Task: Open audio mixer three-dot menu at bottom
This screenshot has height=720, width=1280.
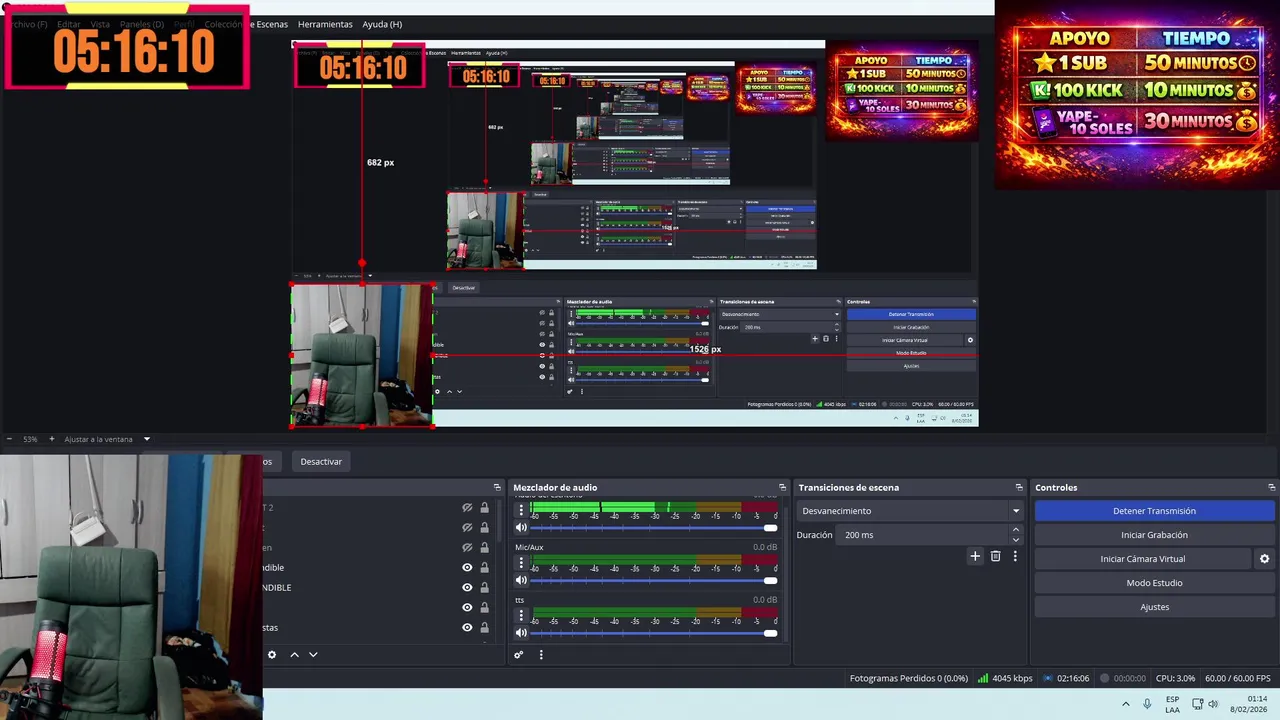Action: coord(541,655)
